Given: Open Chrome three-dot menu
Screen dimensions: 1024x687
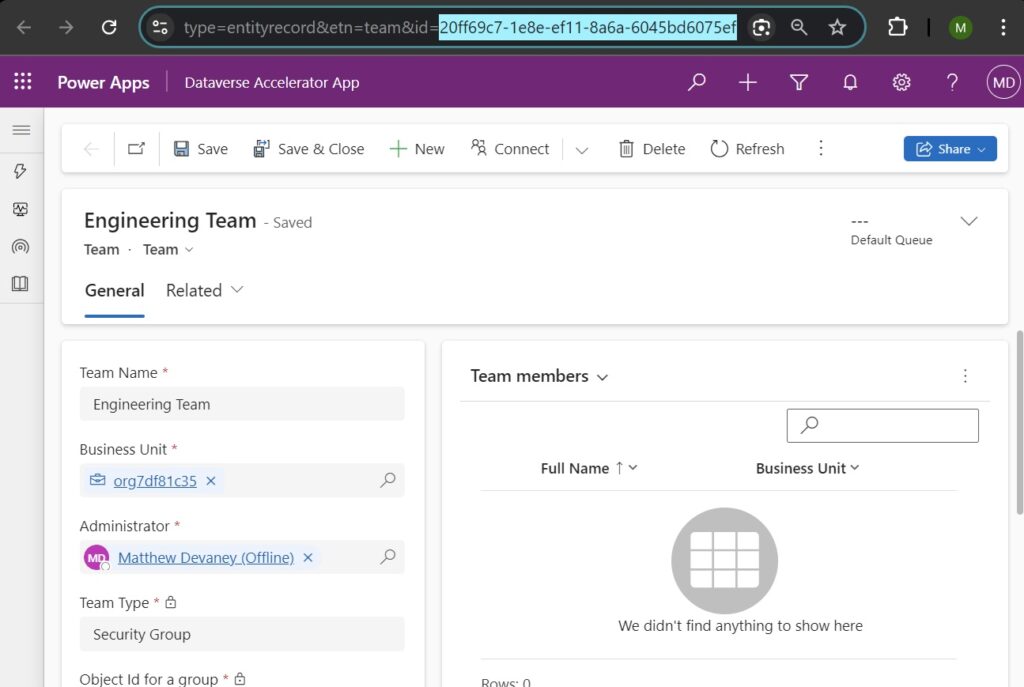Looking at the screenshot, I should pos(1003,27).
